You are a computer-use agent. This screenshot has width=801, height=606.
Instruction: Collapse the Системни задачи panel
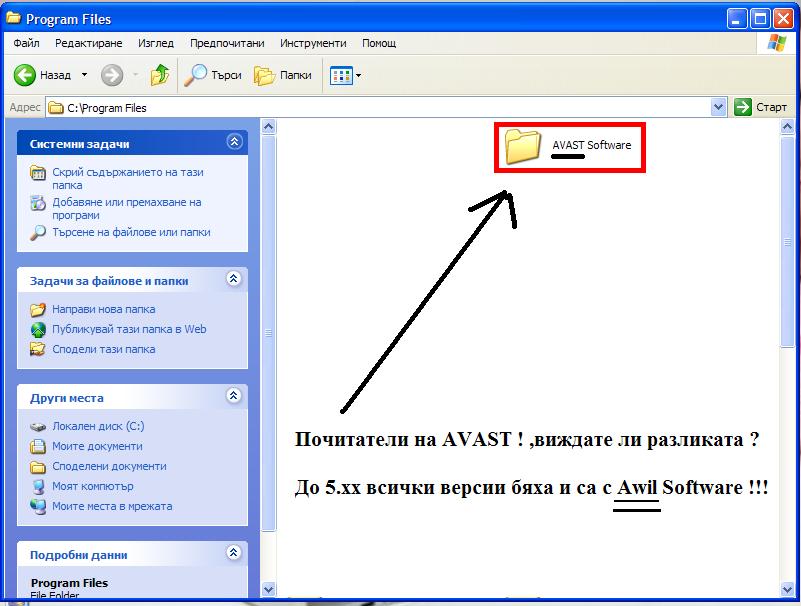pyautogui.click(x=234, y=142)
